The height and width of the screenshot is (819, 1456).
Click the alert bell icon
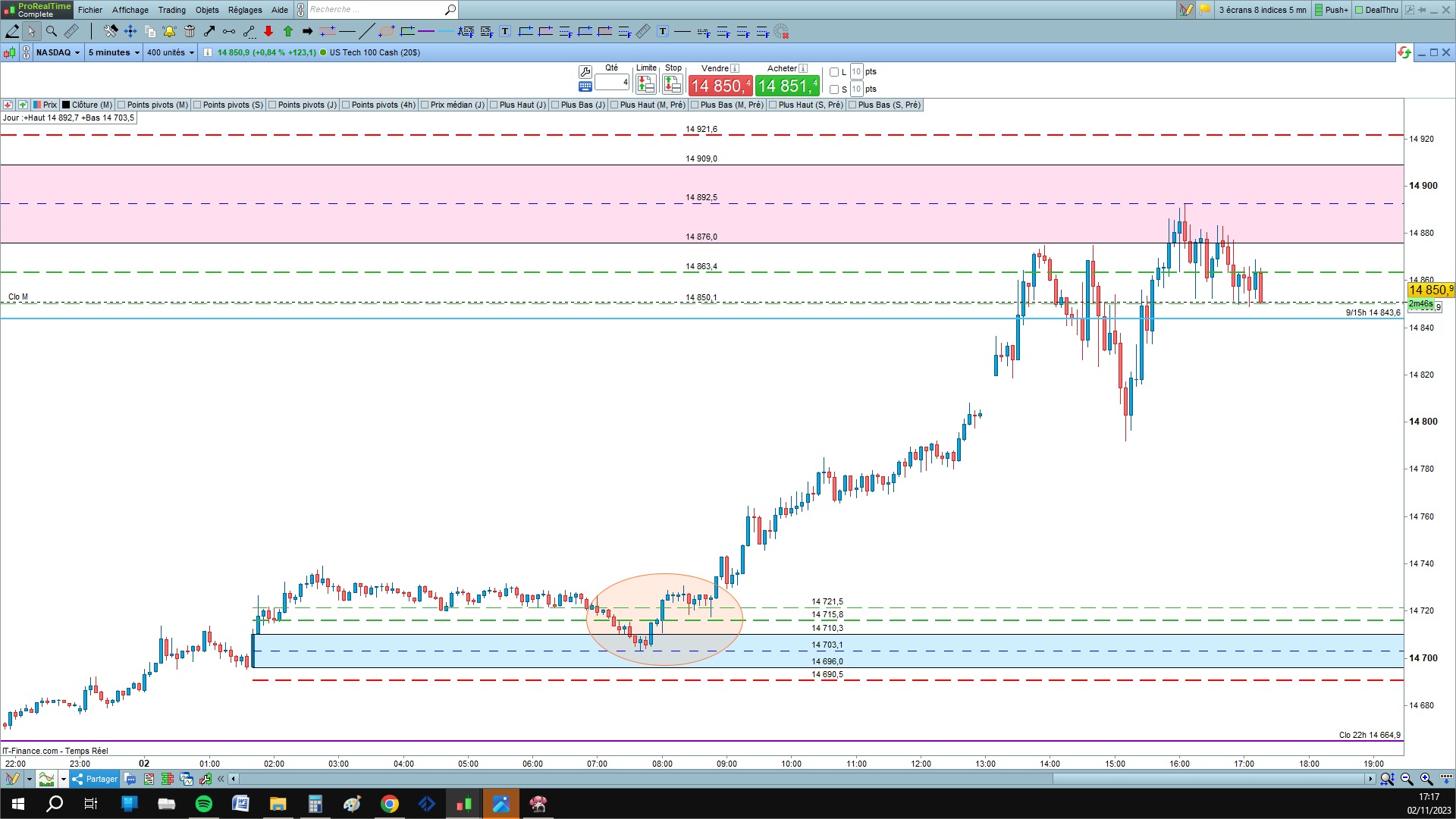coord(169,31)
